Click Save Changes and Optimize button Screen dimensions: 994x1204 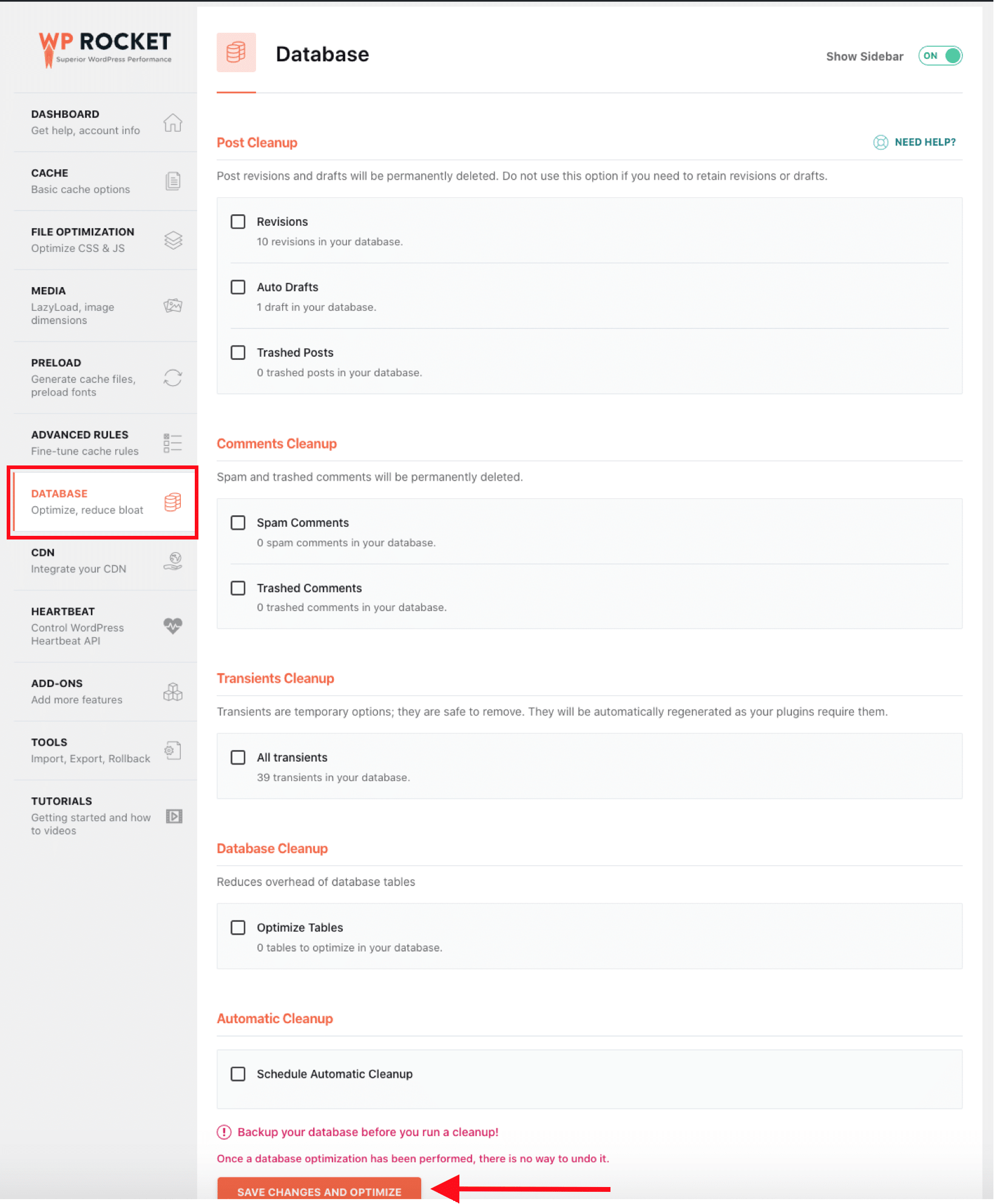pyautogui.click(x=319, y=1191)
